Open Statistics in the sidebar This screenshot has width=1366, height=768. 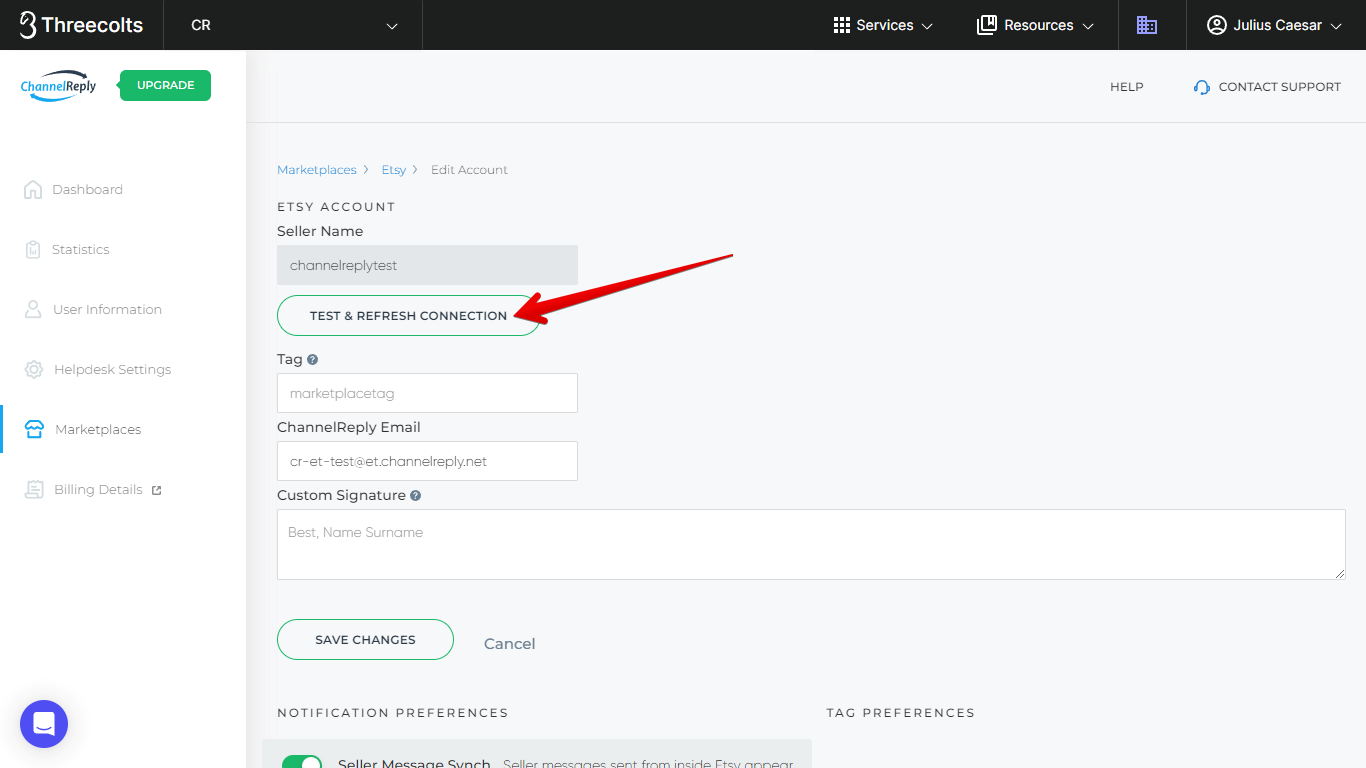[81, 249]
